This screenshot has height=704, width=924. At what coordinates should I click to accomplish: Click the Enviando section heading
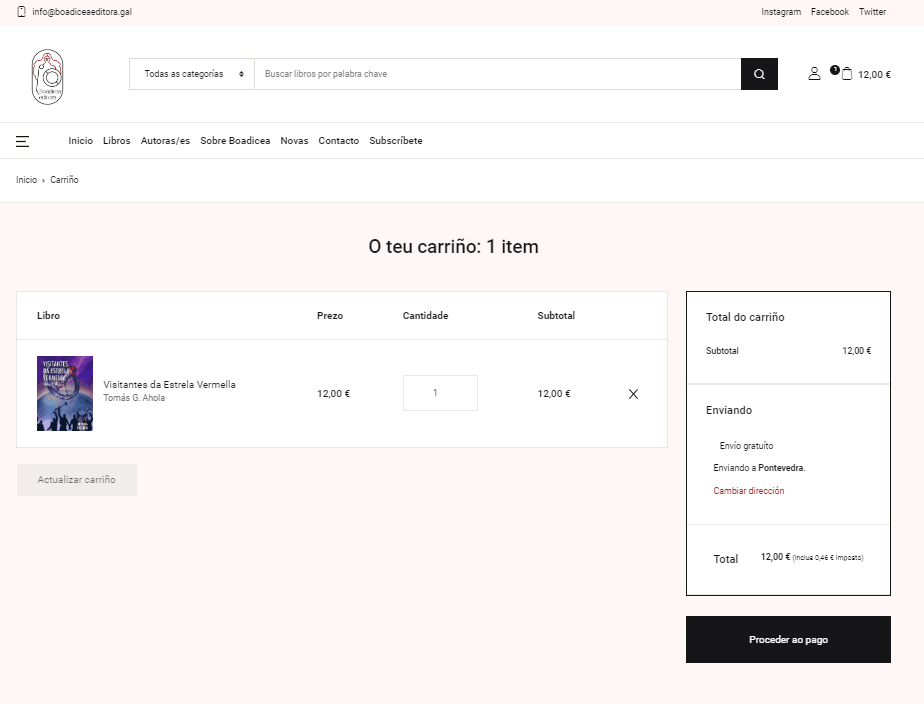(729, 411)
